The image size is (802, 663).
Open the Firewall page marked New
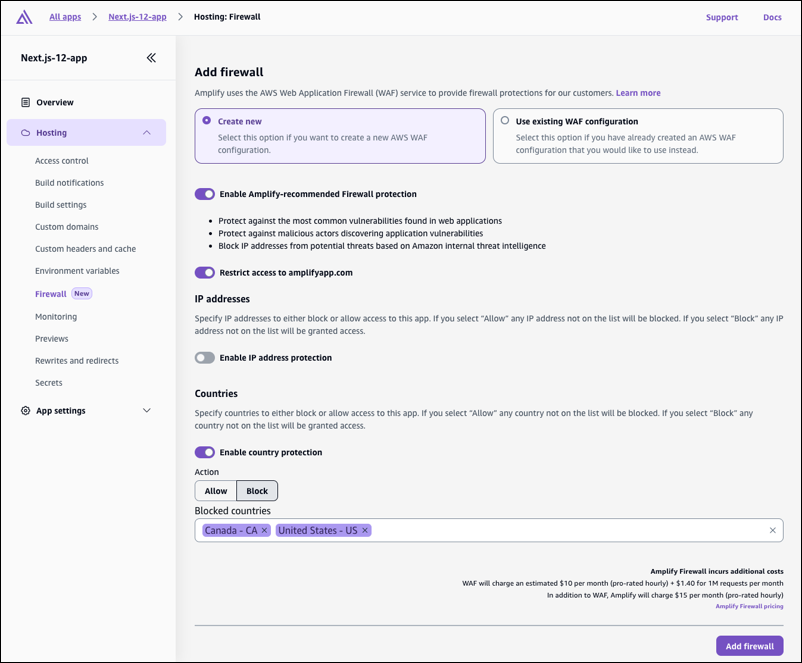pyautogui.click(x=50, y=293)
